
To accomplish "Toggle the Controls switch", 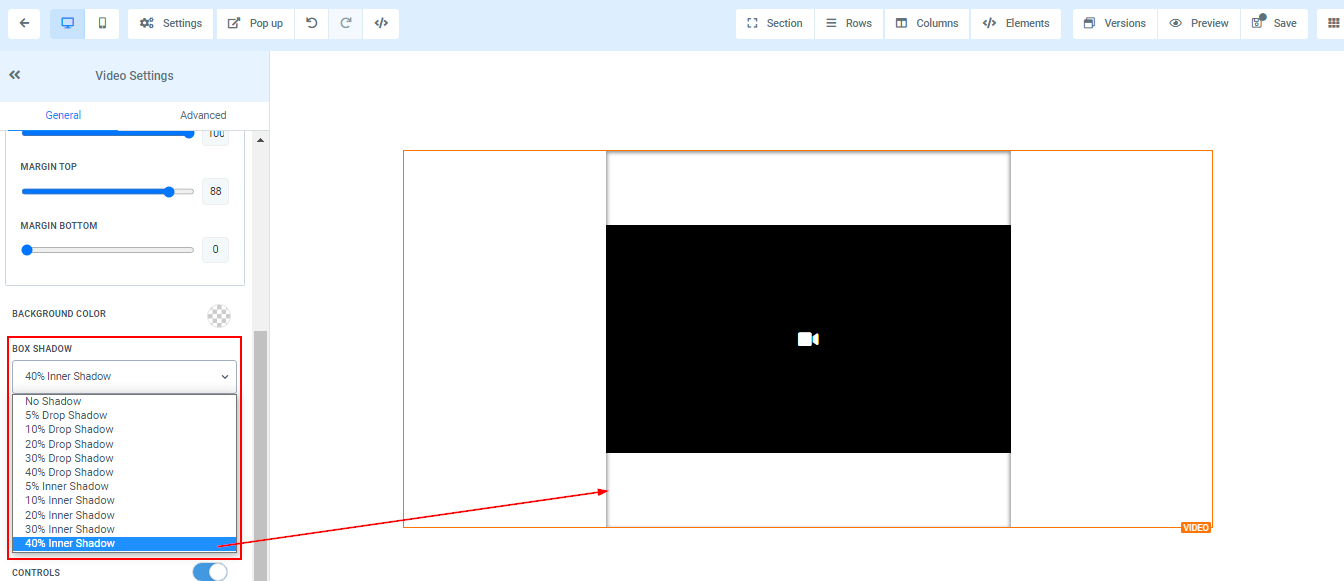I will pyautogui.click(x=210, y=572).
